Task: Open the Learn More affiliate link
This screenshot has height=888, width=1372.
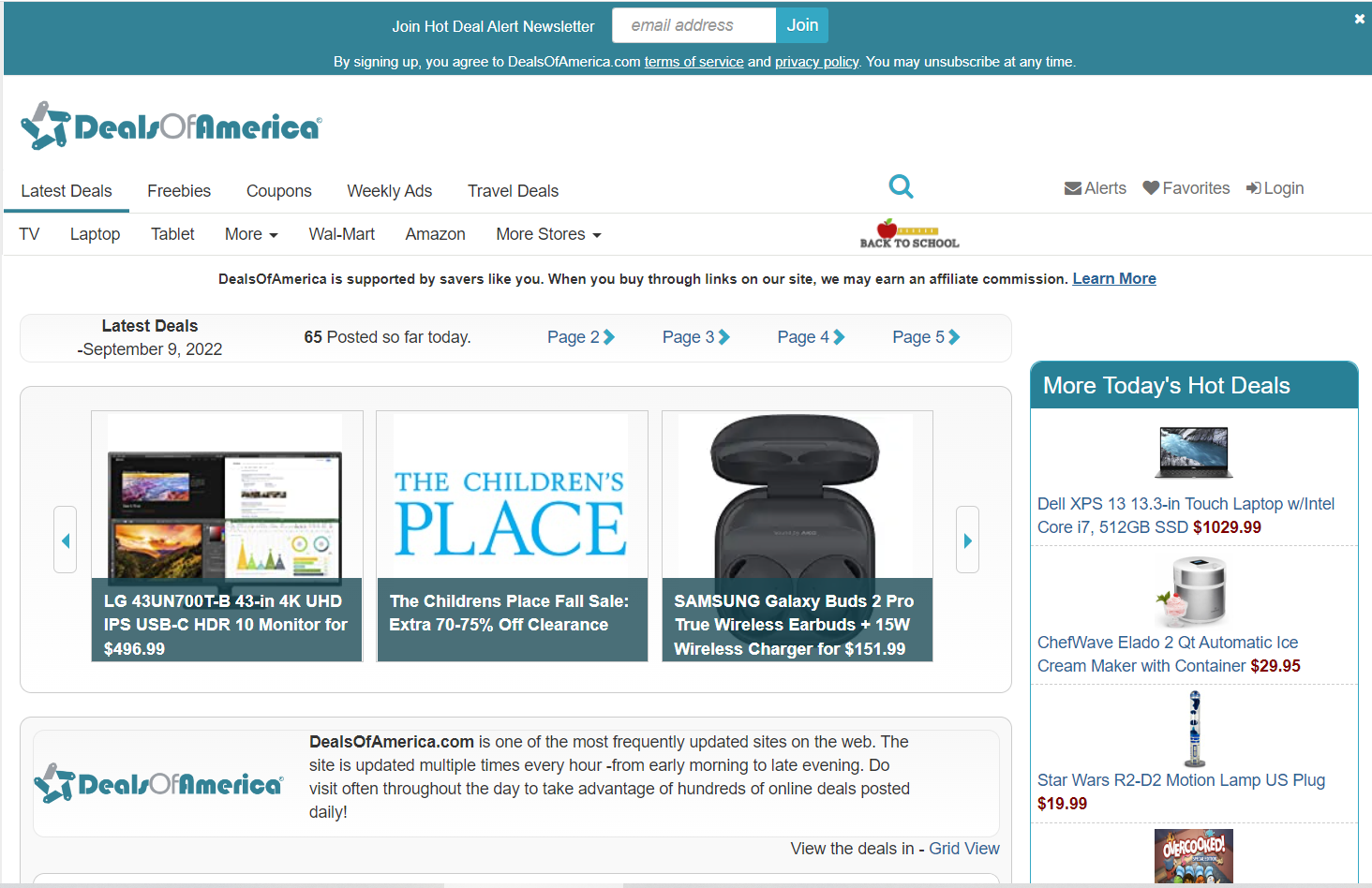Action: click(x=1114, y=279)
